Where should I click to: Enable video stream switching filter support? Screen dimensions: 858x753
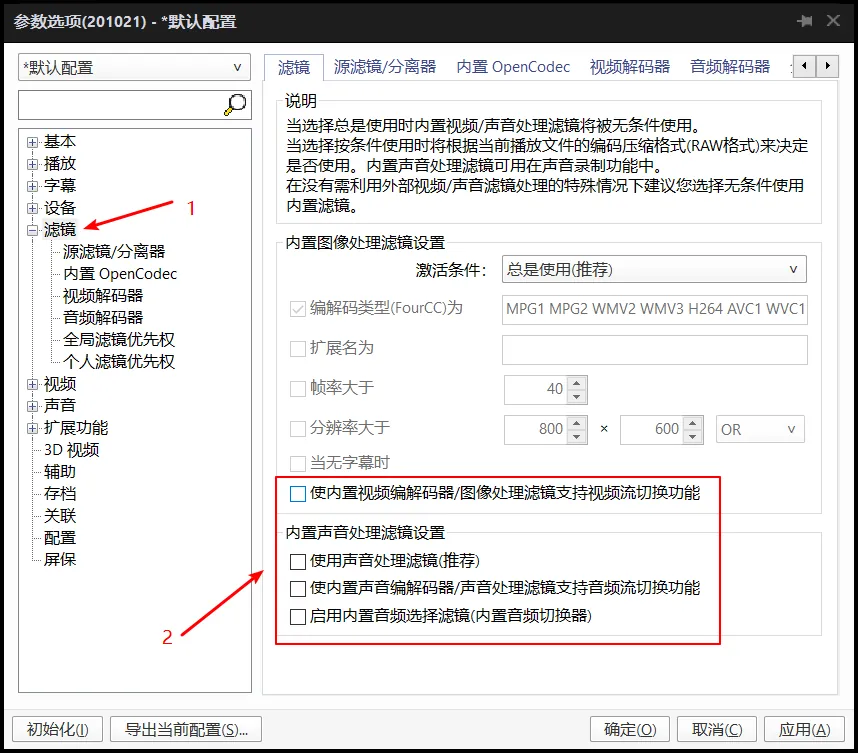coord(296,493)
